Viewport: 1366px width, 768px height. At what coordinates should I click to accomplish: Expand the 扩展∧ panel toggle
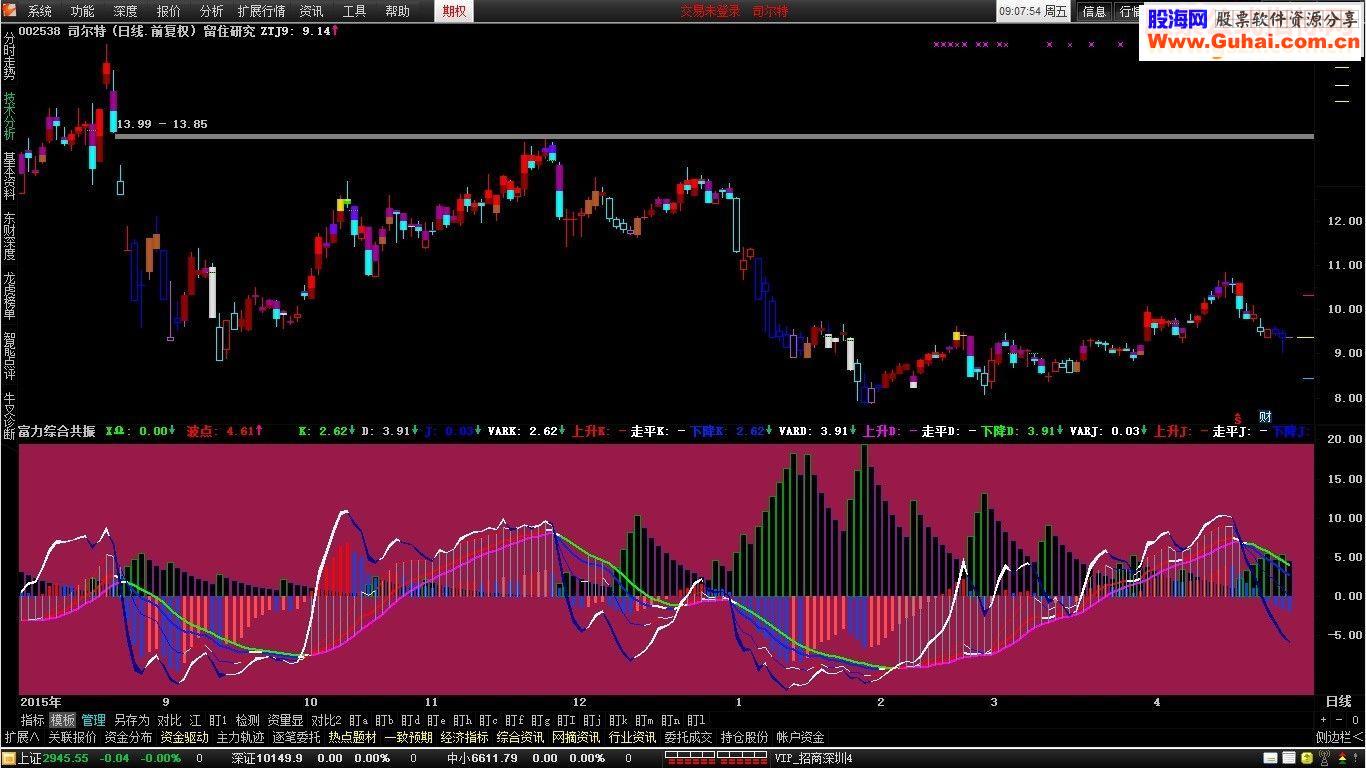(21, 737)
